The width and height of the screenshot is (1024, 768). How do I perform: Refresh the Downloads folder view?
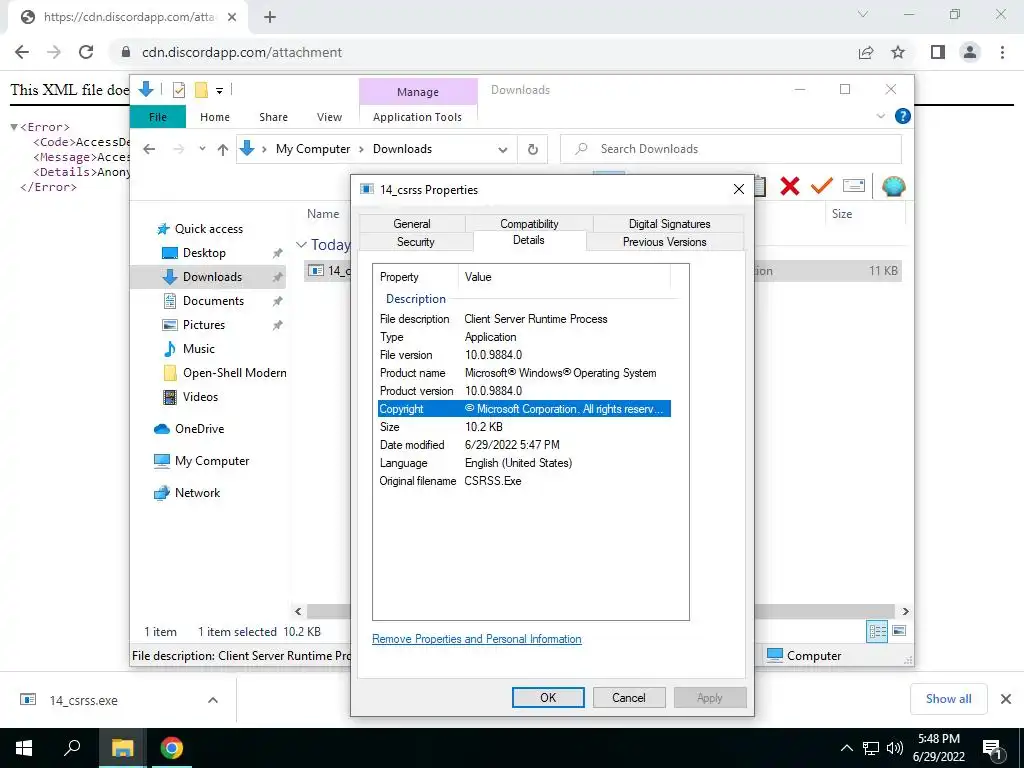click(x=533, y=150)
